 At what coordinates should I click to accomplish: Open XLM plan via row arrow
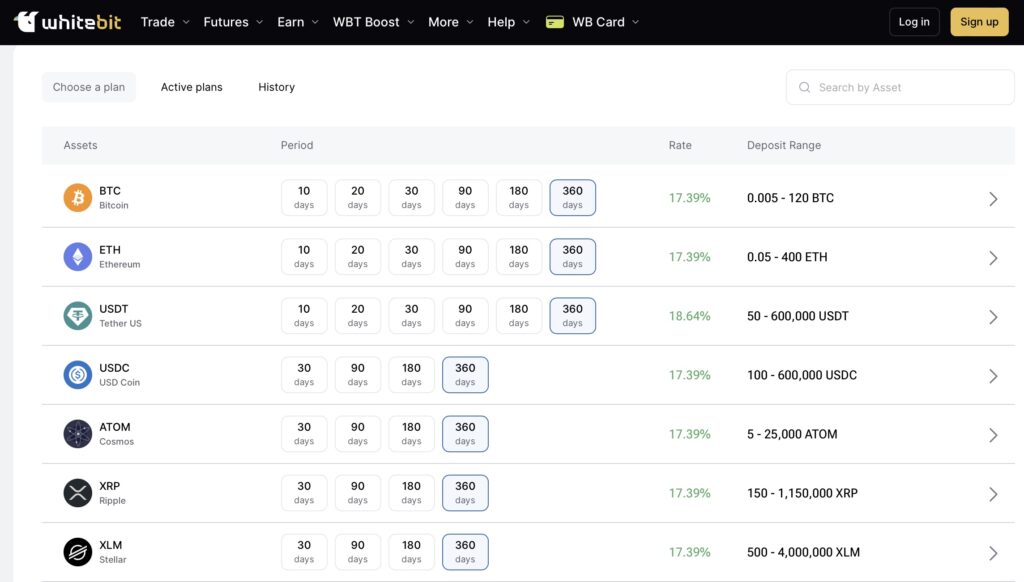tap(993, 553)
